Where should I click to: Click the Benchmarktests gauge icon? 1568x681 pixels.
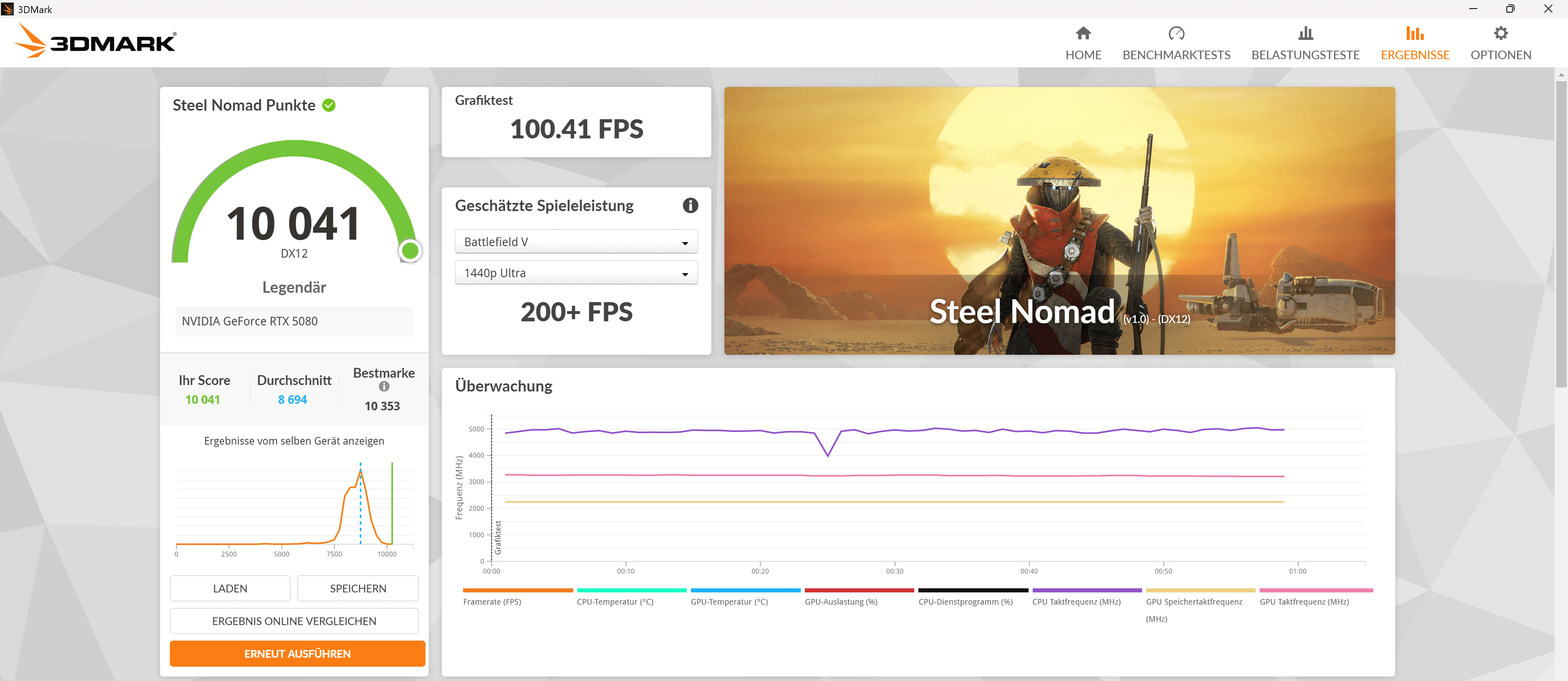coord(1176,33)
